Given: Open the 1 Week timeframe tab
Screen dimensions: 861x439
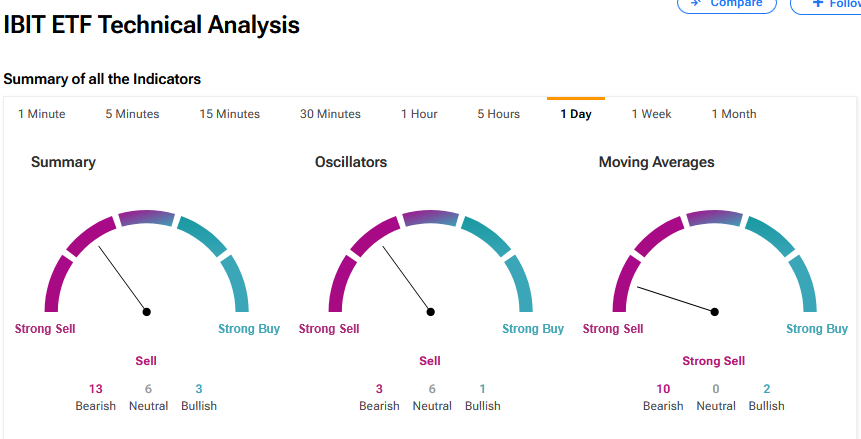Looking at the screenshot, I should coord(652,114).
